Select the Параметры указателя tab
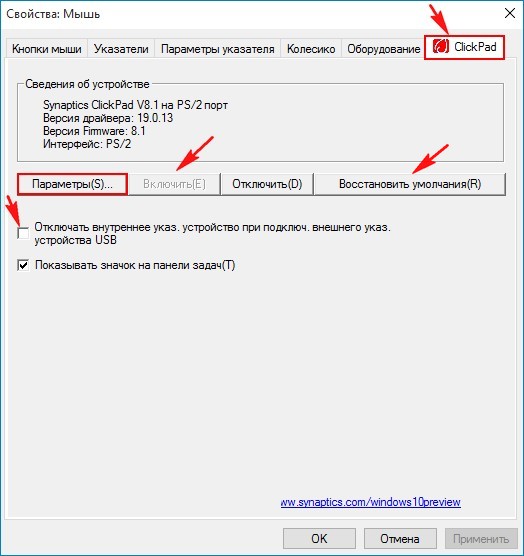Viewport: 524px width, 556px height. click(x=217, y=49)
